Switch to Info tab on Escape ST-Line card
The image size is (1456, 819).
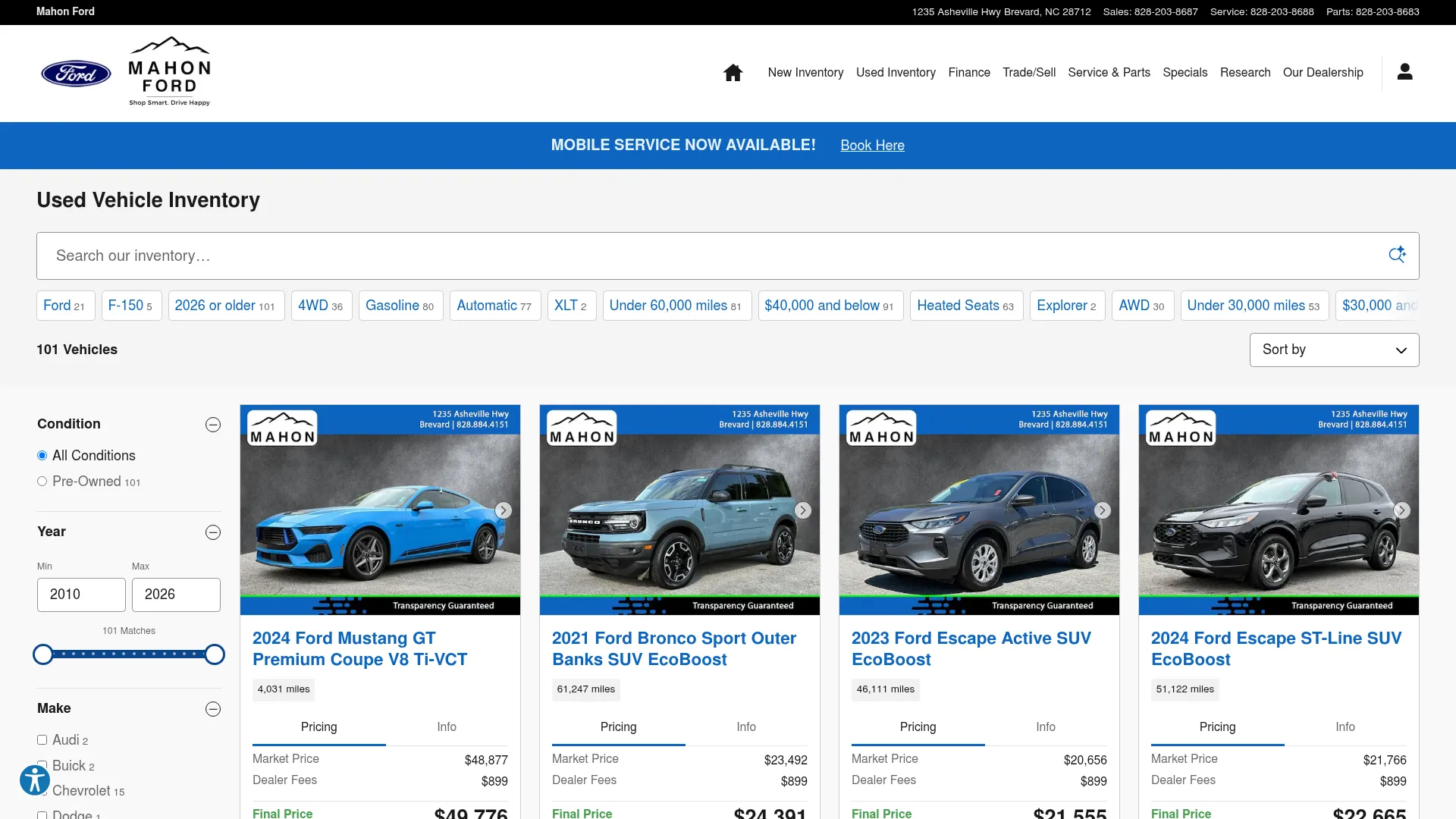coord(1345,726)
